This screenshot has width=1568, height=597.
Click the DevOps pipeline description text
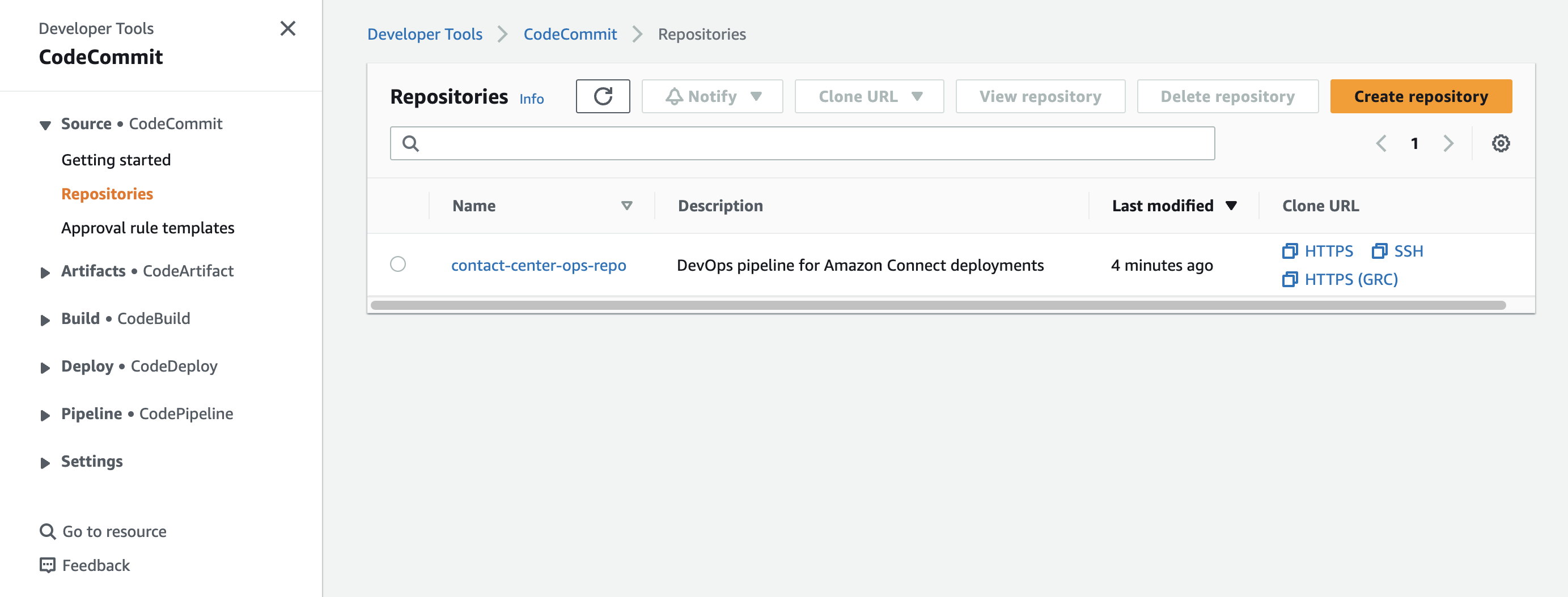[860, 265]
